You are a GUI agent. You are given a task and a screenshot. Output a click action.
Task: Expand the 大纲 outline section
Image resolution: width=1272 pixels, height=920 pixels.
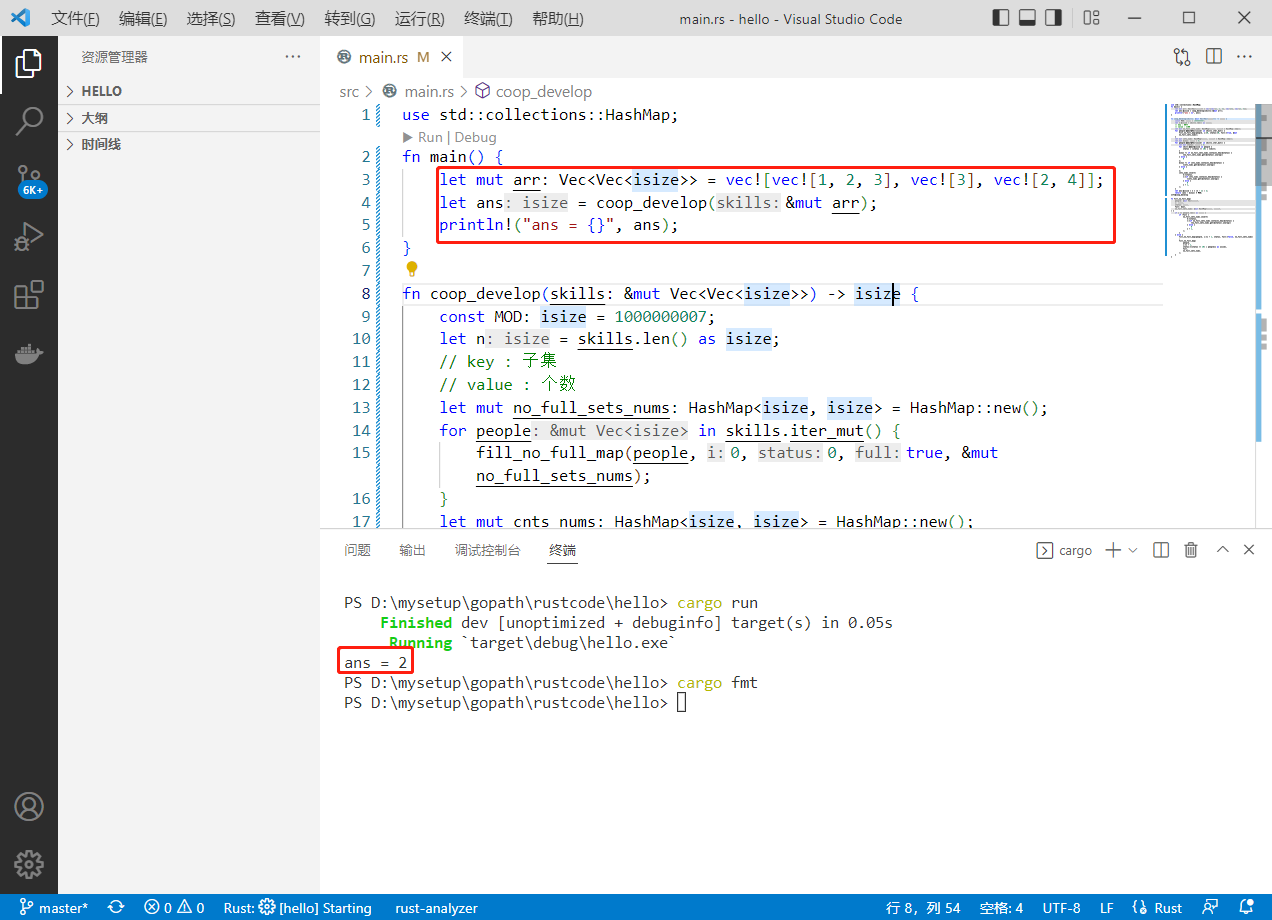(x=190, y=118)
